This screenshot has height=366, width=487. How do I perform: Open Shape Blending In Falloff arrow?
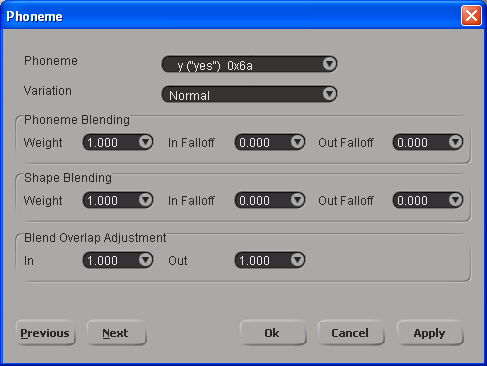[x=297, y=200]
